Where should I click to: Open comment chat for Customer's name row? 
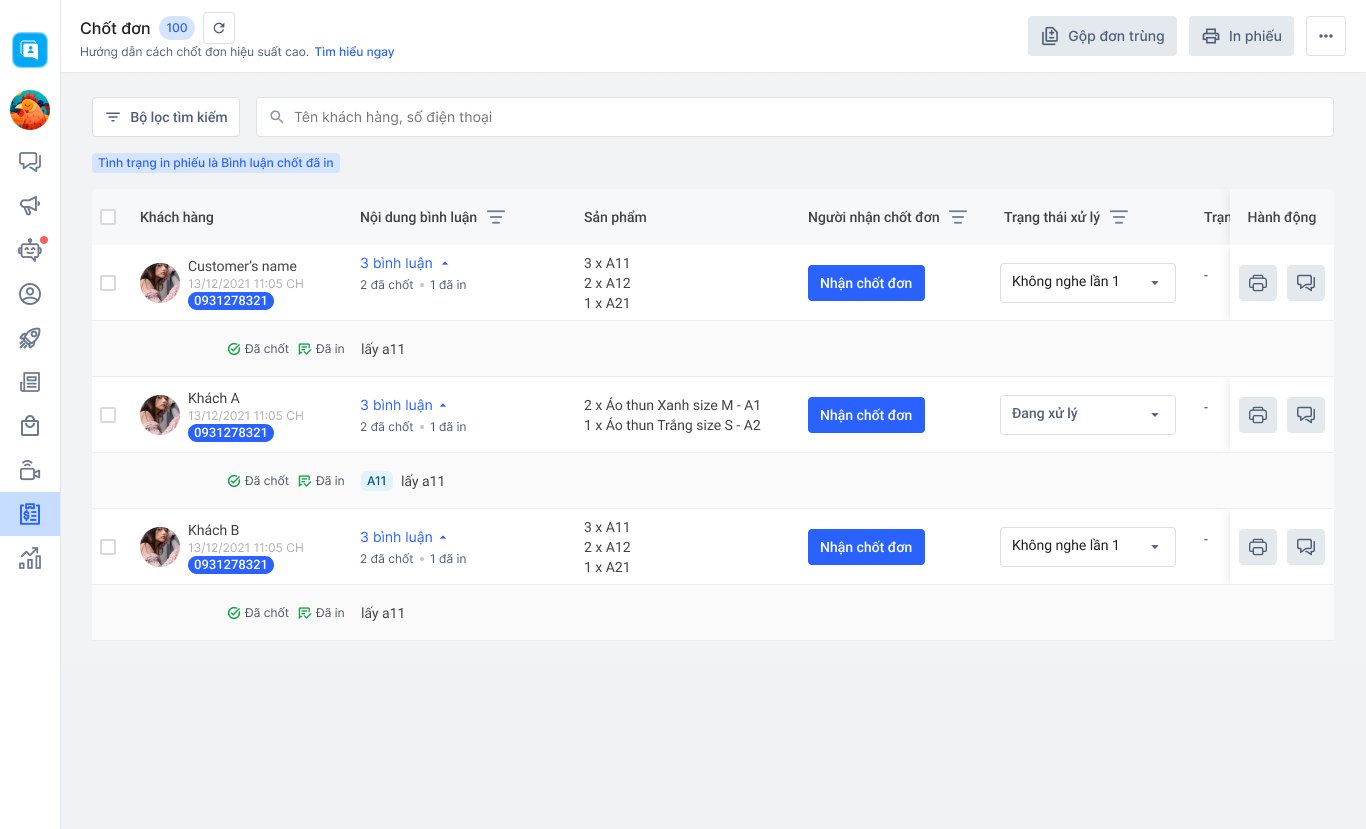pos(1306,283)
